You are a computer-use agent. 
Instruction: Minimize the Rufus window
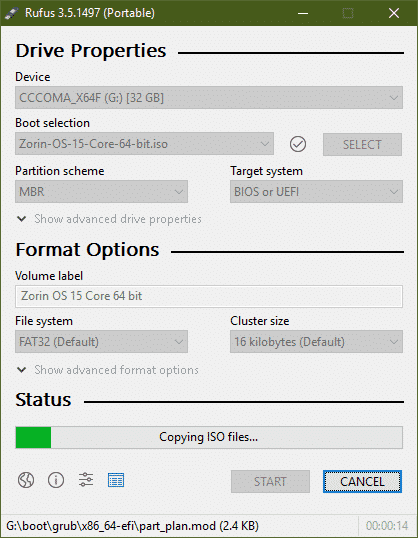(303, 13)
